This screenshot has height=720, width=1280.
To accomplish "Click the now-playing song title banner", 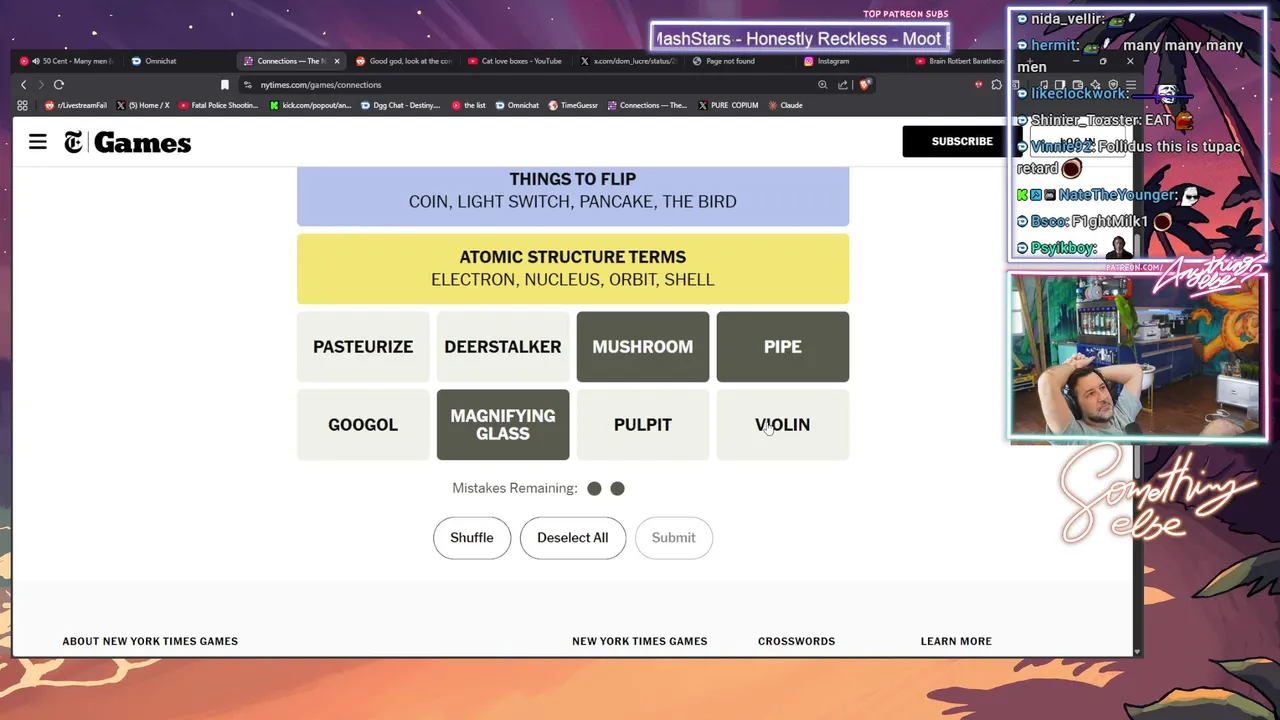I will (799, 38).
